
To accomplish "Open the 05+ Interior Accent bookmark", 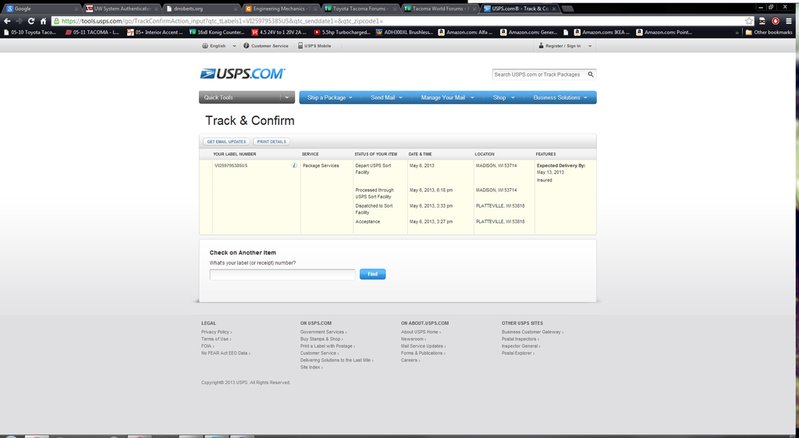I will [x=155, y=32].
